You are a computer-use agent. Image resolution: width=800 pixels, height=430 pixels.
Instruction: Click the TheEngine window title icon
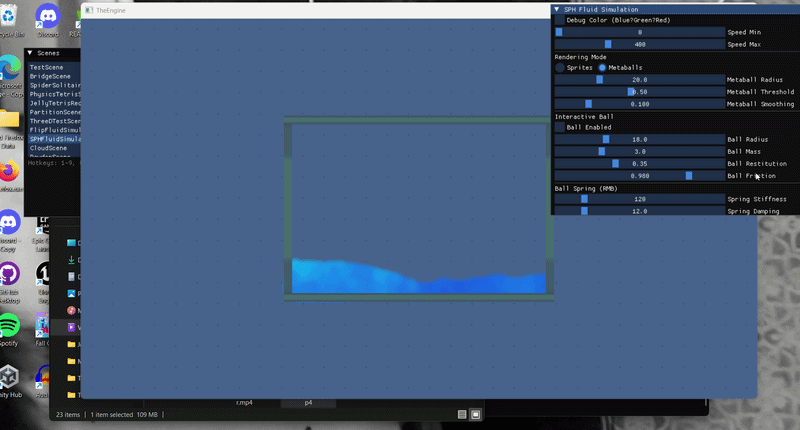coord(88,9)
